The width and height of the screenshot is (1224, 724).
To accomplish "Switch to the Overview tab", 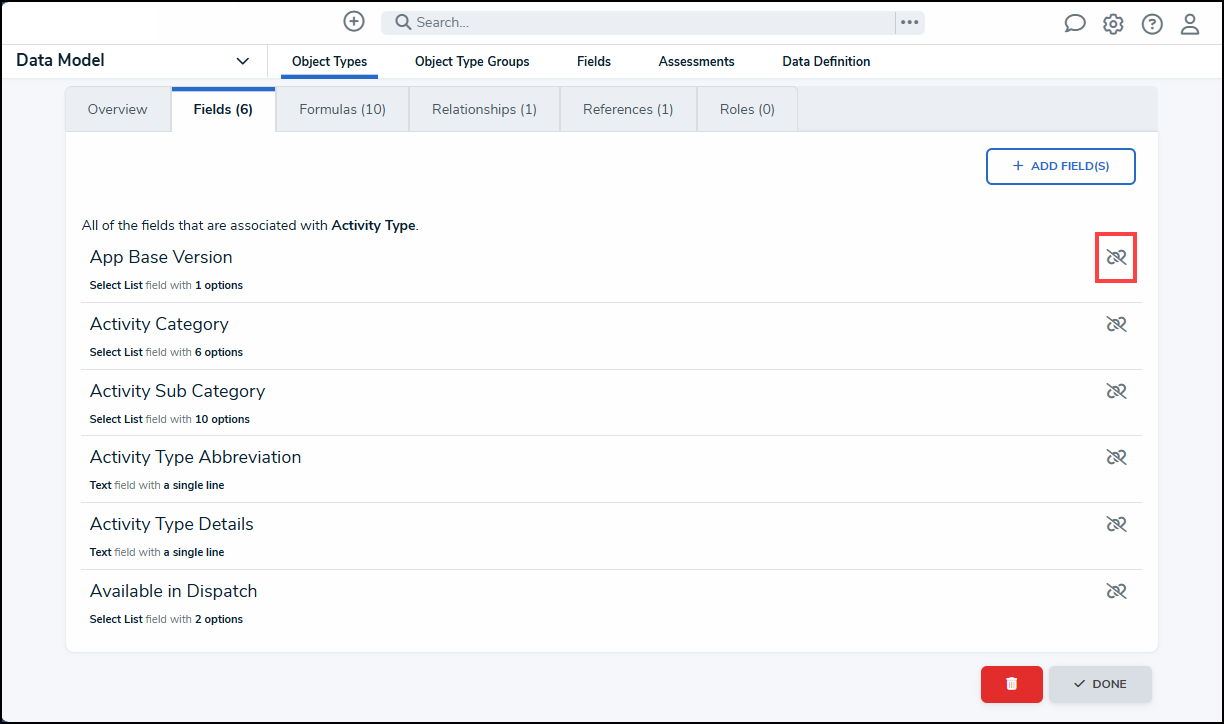I will (x=118, y=109).
